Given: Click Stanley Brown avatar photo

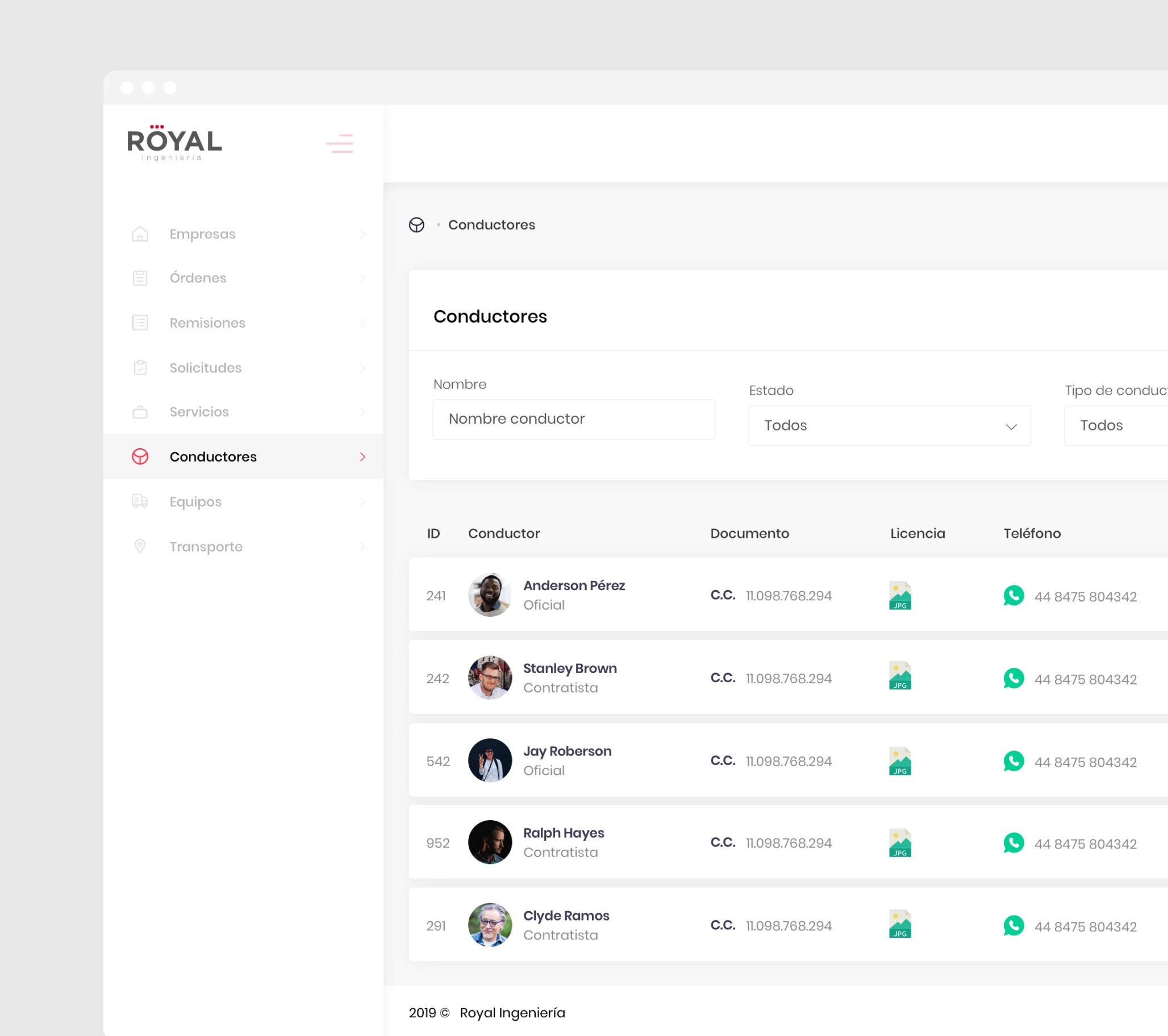Looking at the screenshot, I should pos(490,678).
